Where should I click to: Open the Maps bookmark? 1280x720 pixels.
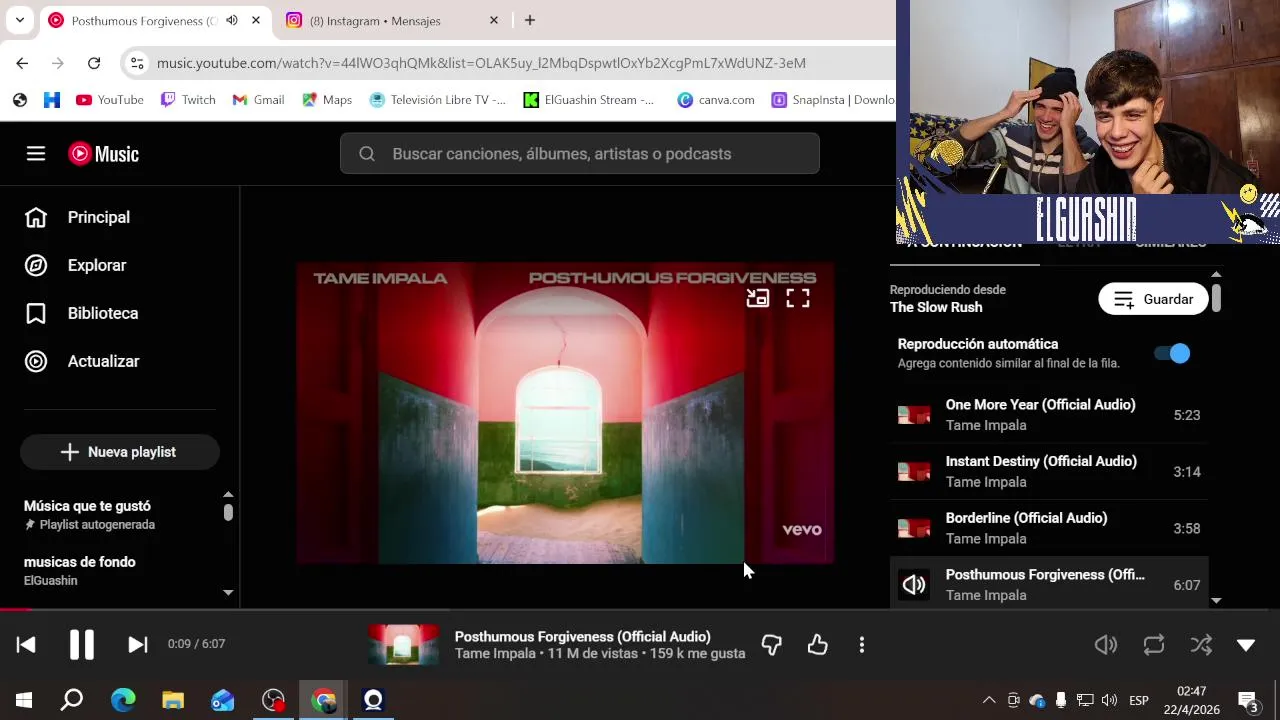tap(327, 100)
